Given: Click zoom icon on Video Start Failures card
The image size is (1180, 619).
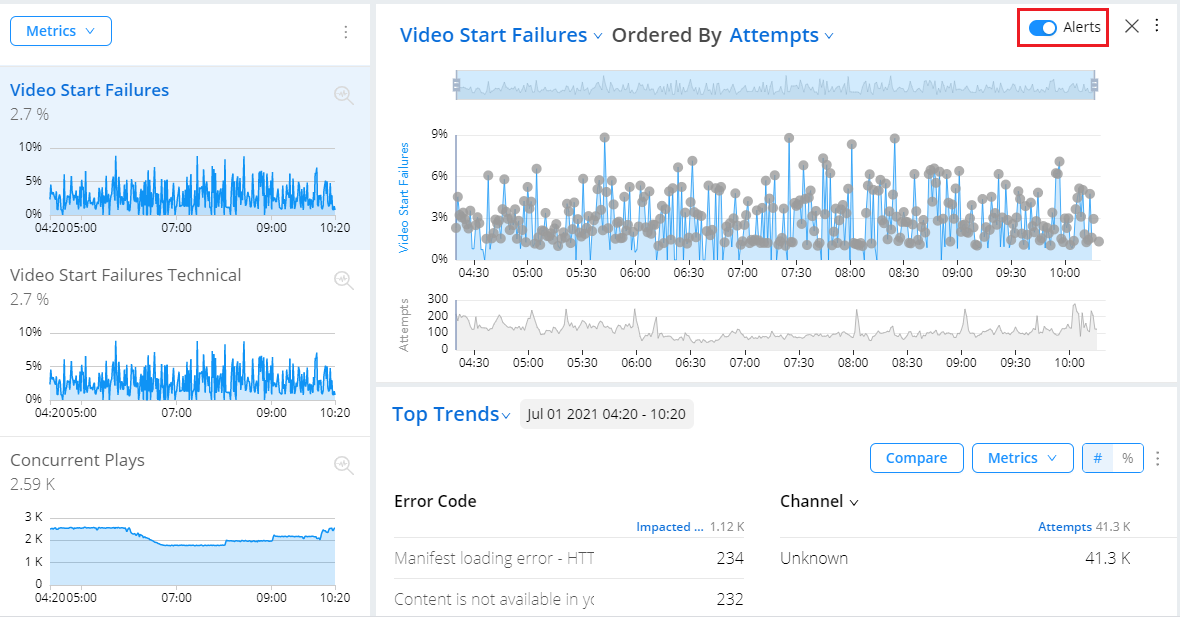Looking at the screenshot, I should coord(344,95).
